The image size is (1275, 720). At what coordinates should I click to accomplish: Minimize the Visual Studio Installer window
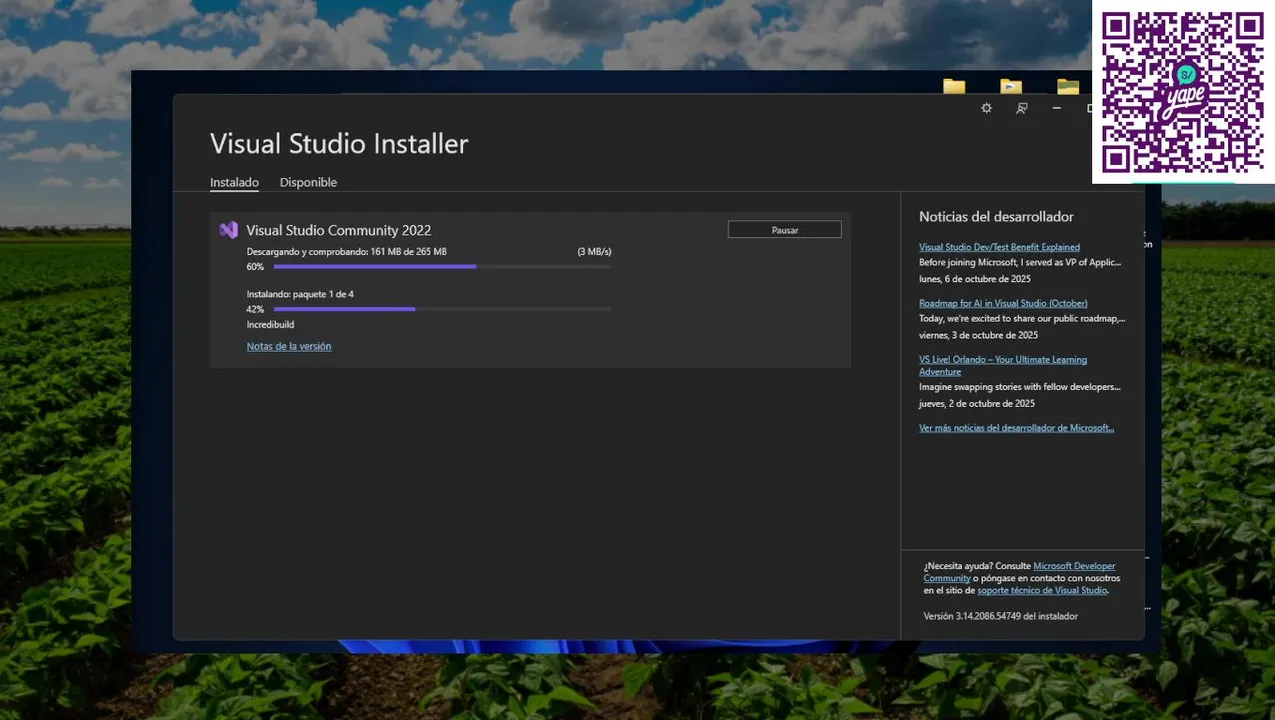(x=1056, y=108)
